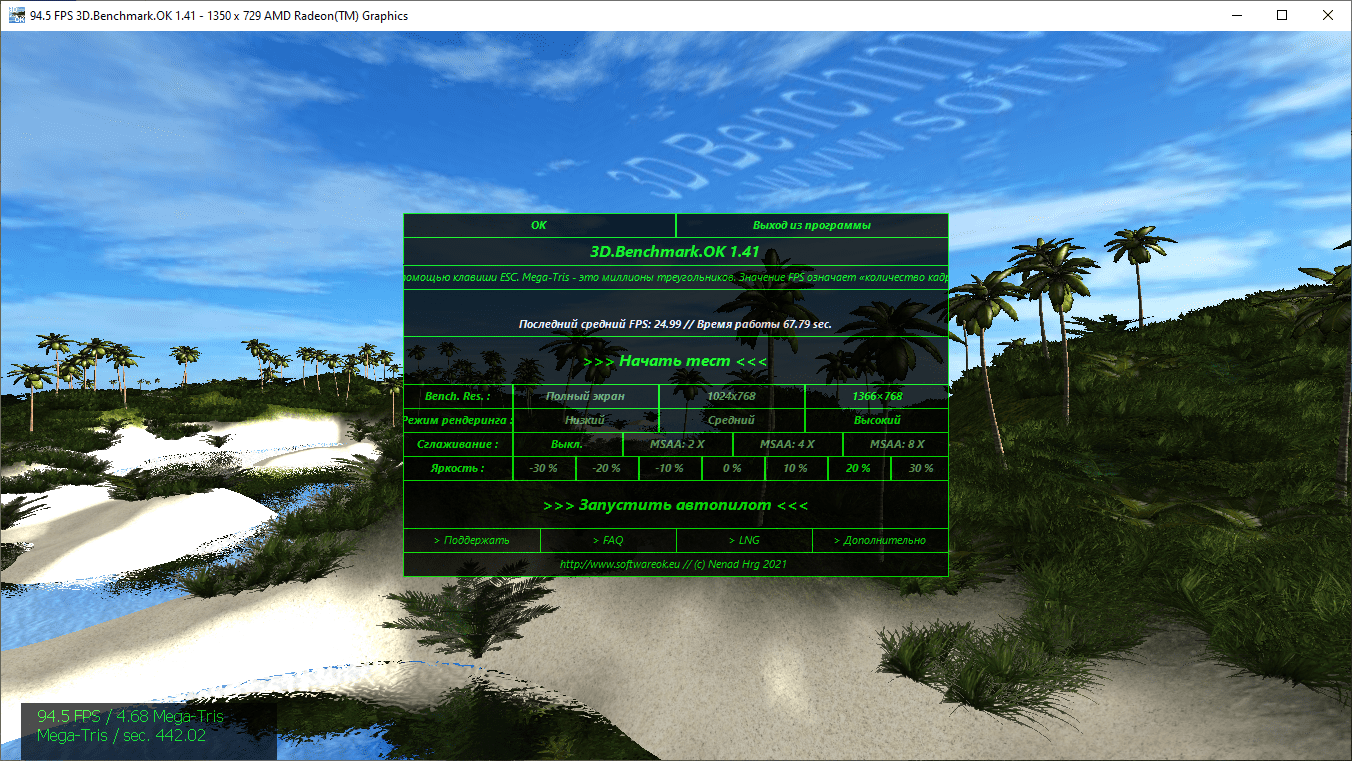
Task: Open the Дополнительно menu item
Action: pos(880,540)
